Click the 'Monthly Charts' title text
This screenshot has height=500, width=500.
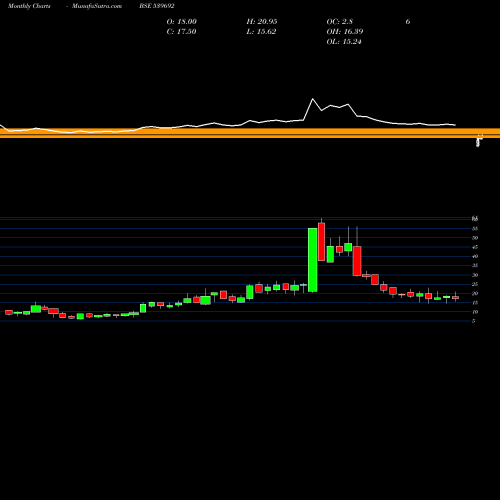(x=29, y=6)
